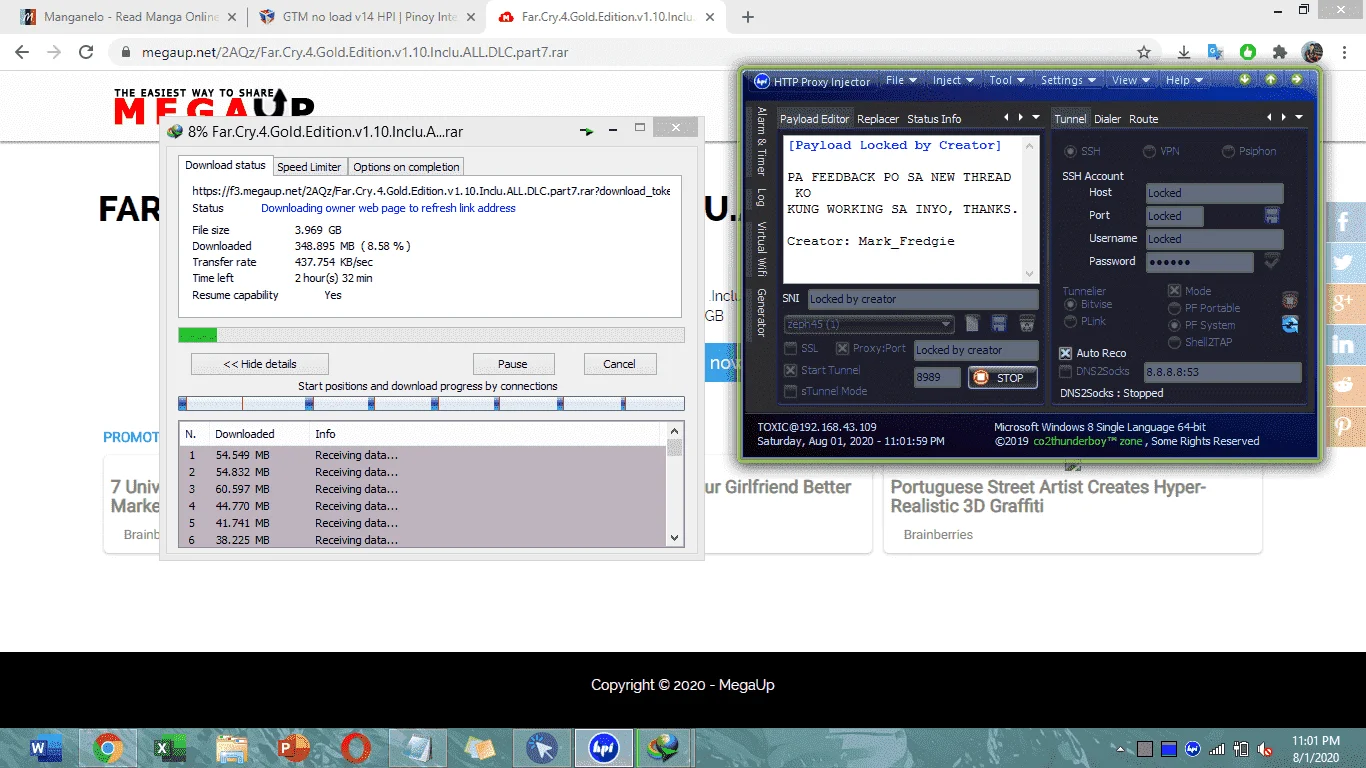Share page via Google Plus side icon
1366x768 pixels.
pos(1345,303)
